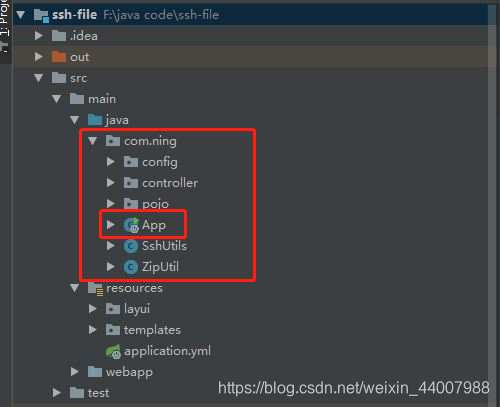The width and height of the screenshot is (500, 407).
Task: Expand the .idea folder arrow
Action: click(x=39, y=36)
